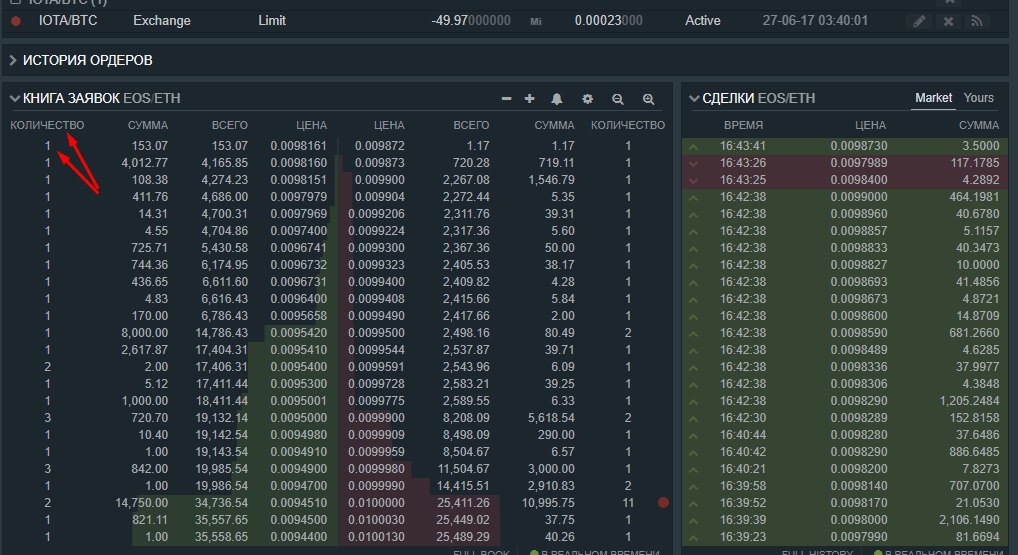This screenshot has width=1018, height=555.
Task: Click trade price 0.0099000
Action: 858,197
